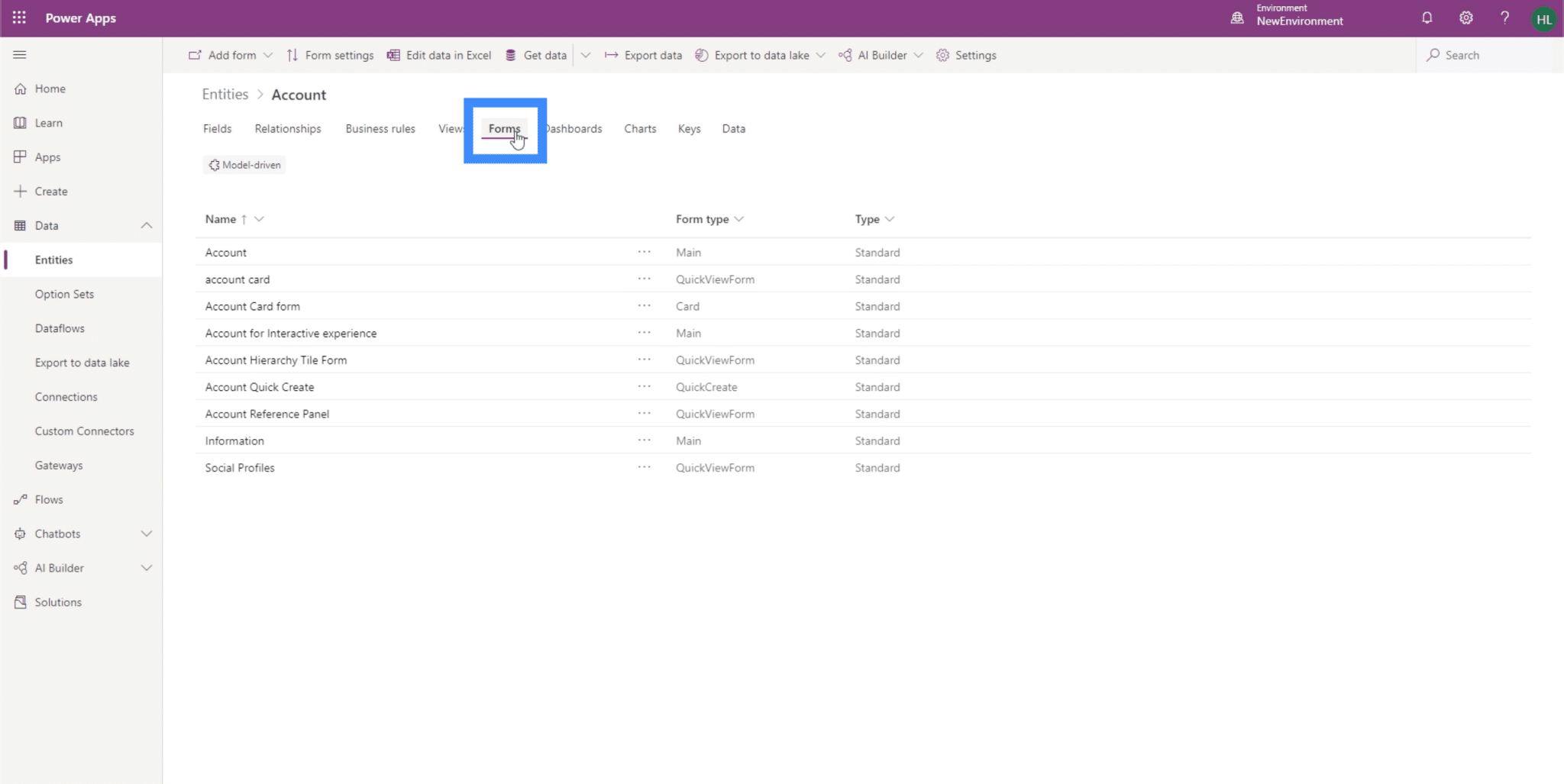The width and height of the screenshot is (1564, 784).
Task: Open the Option Sets sidebar item
Action: [64, 294]
